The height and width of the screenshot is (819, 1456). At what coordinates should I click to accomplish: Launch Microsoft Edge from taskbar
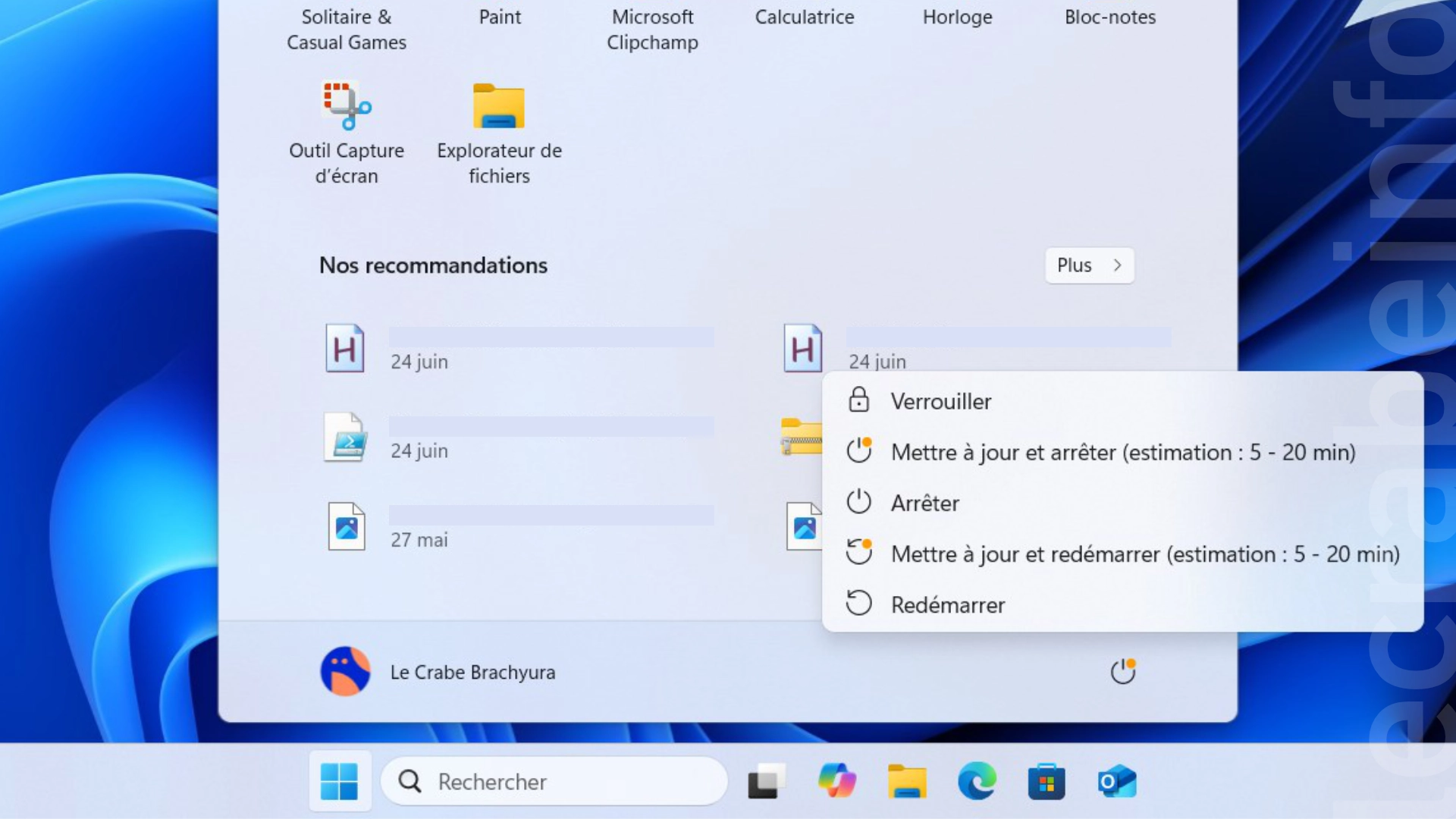[x=976, y=781]
